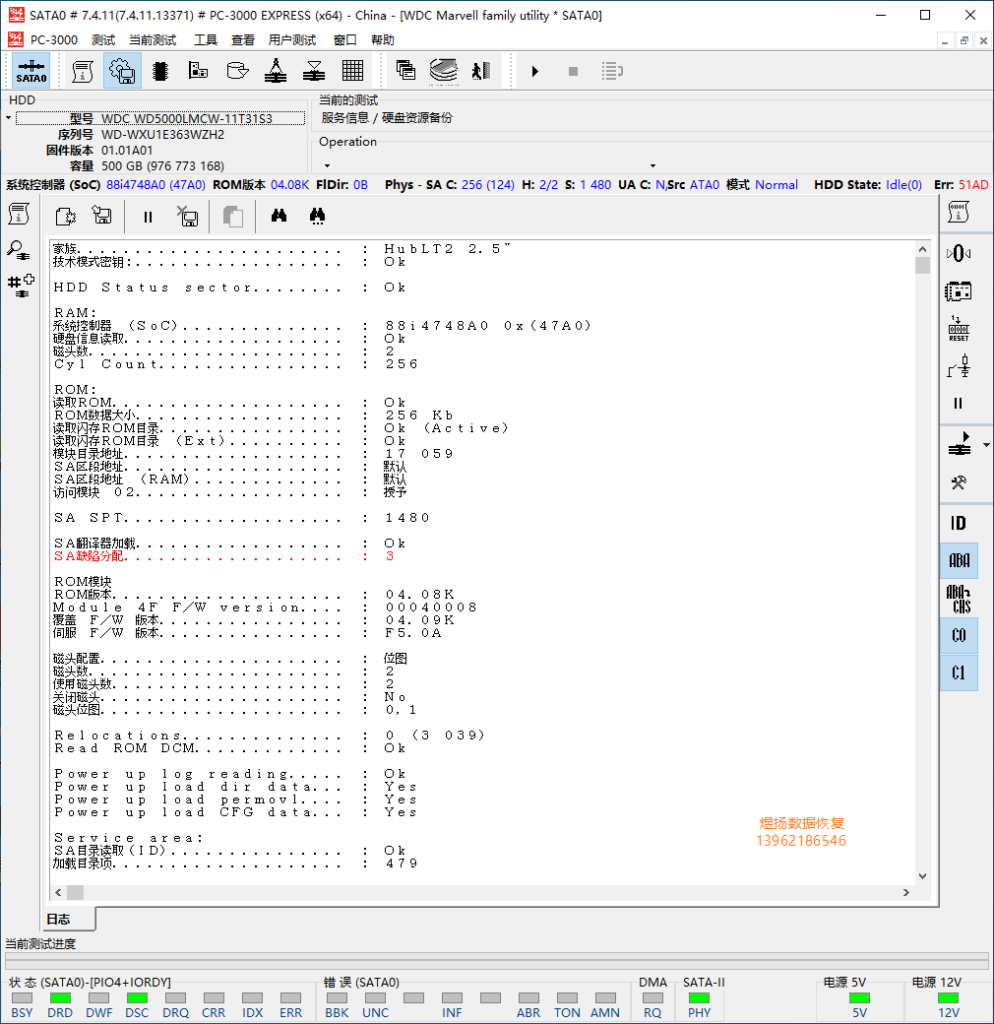Click the hourglass test icon in toolbar
Screen dimensions: 994x1024
pyautogui.click(x=314, y=71)
